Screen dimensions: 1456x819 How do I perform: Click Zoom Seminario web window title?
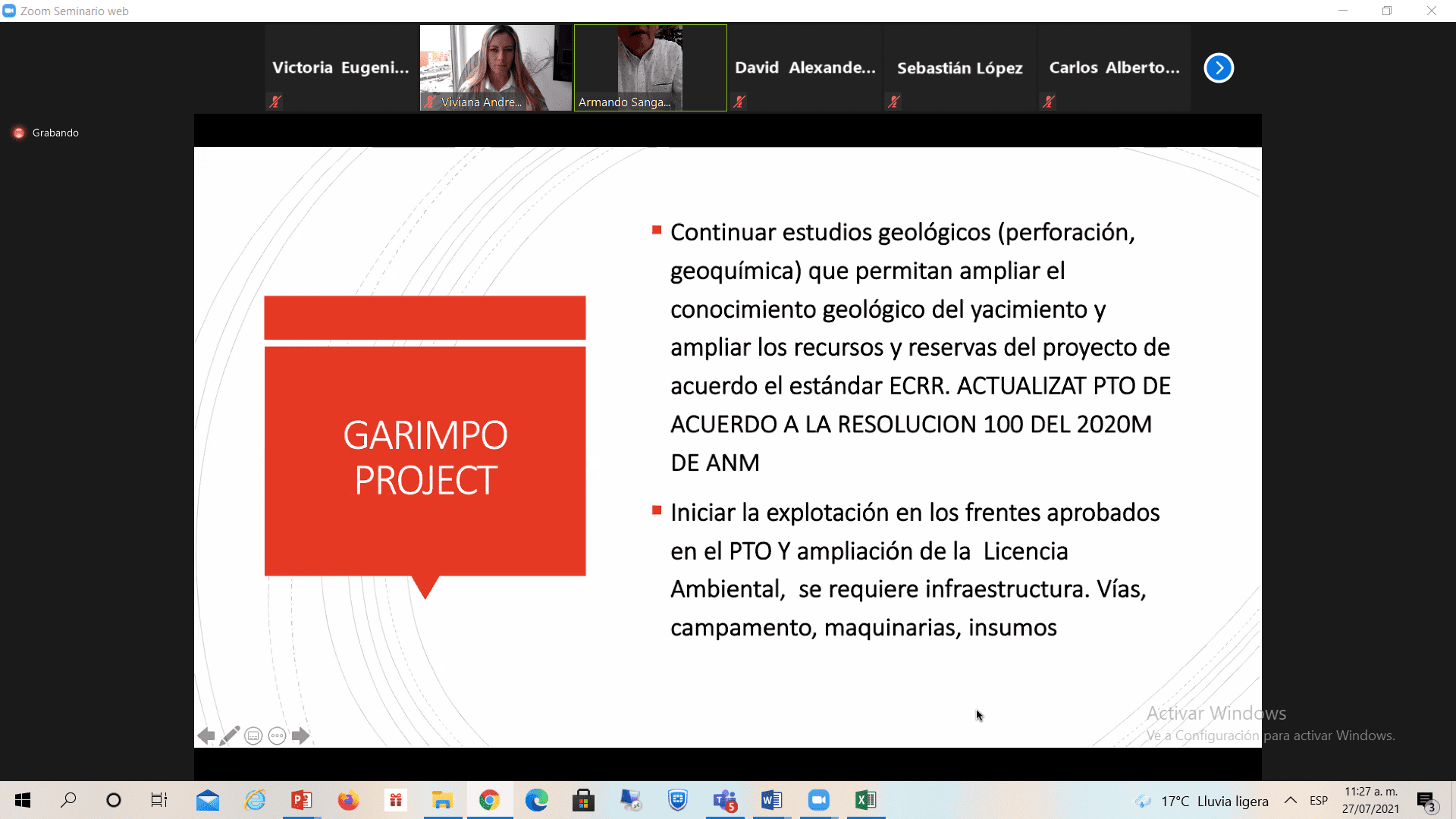click(x=74, y=11)
